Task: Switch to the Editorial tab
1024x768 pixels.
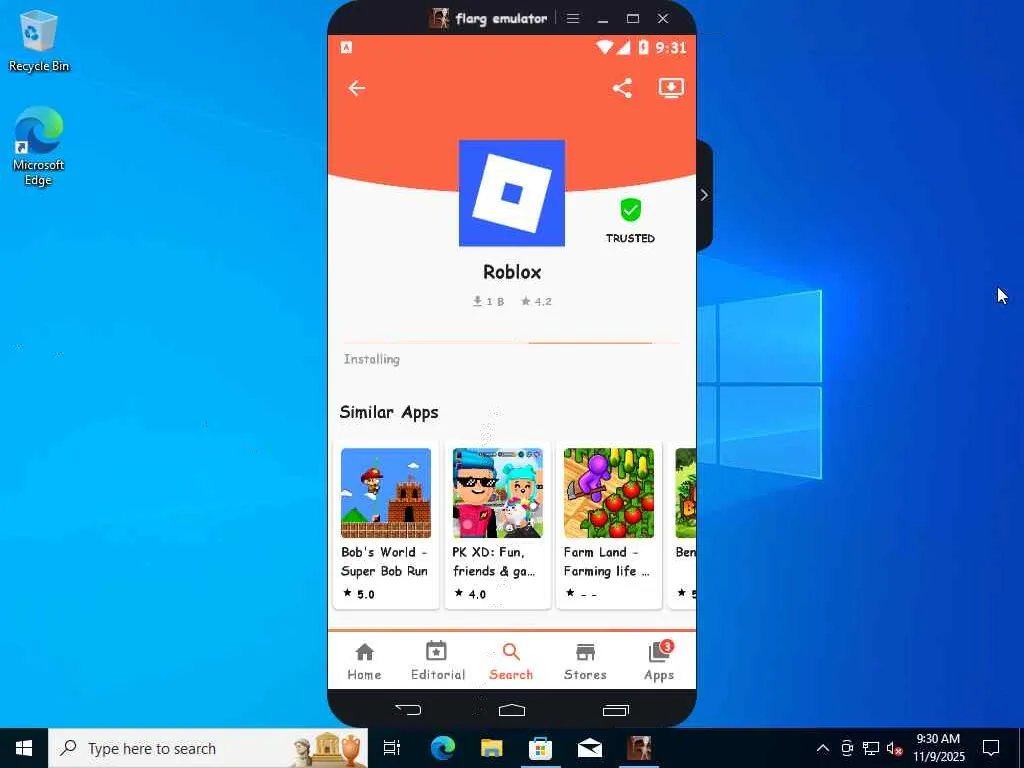Action: click(438, 661)
